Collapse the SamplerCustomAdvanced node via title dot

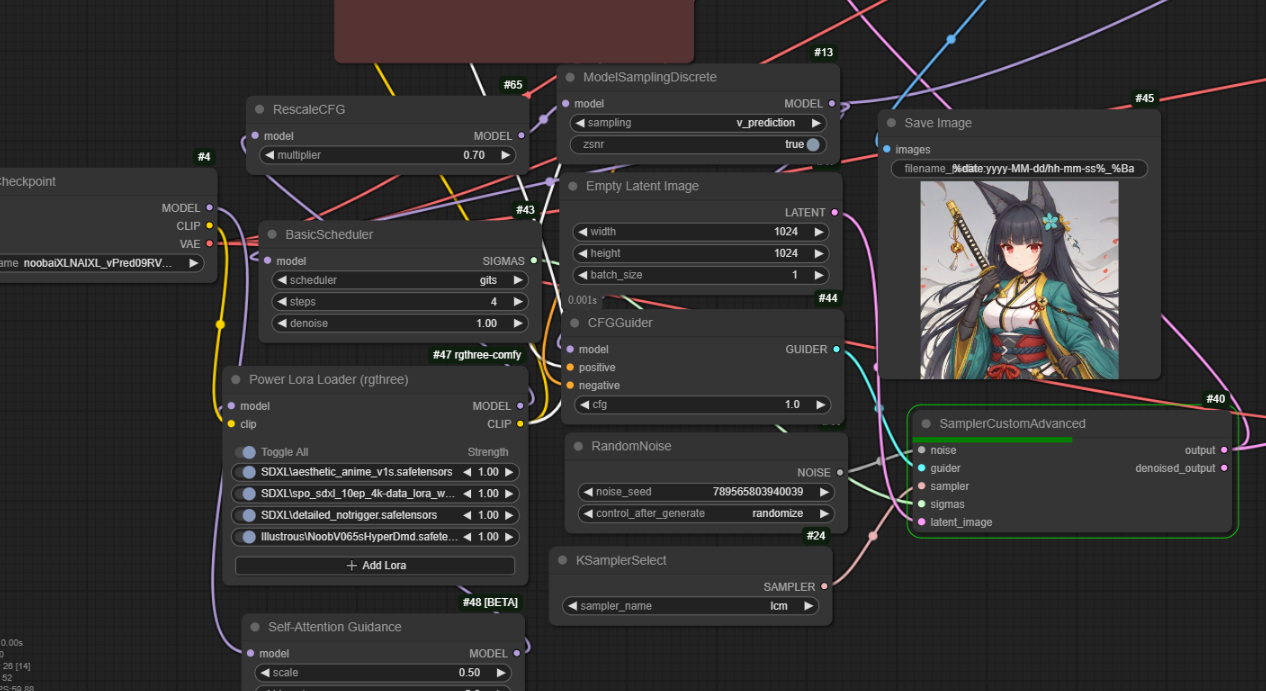point(926,423)
